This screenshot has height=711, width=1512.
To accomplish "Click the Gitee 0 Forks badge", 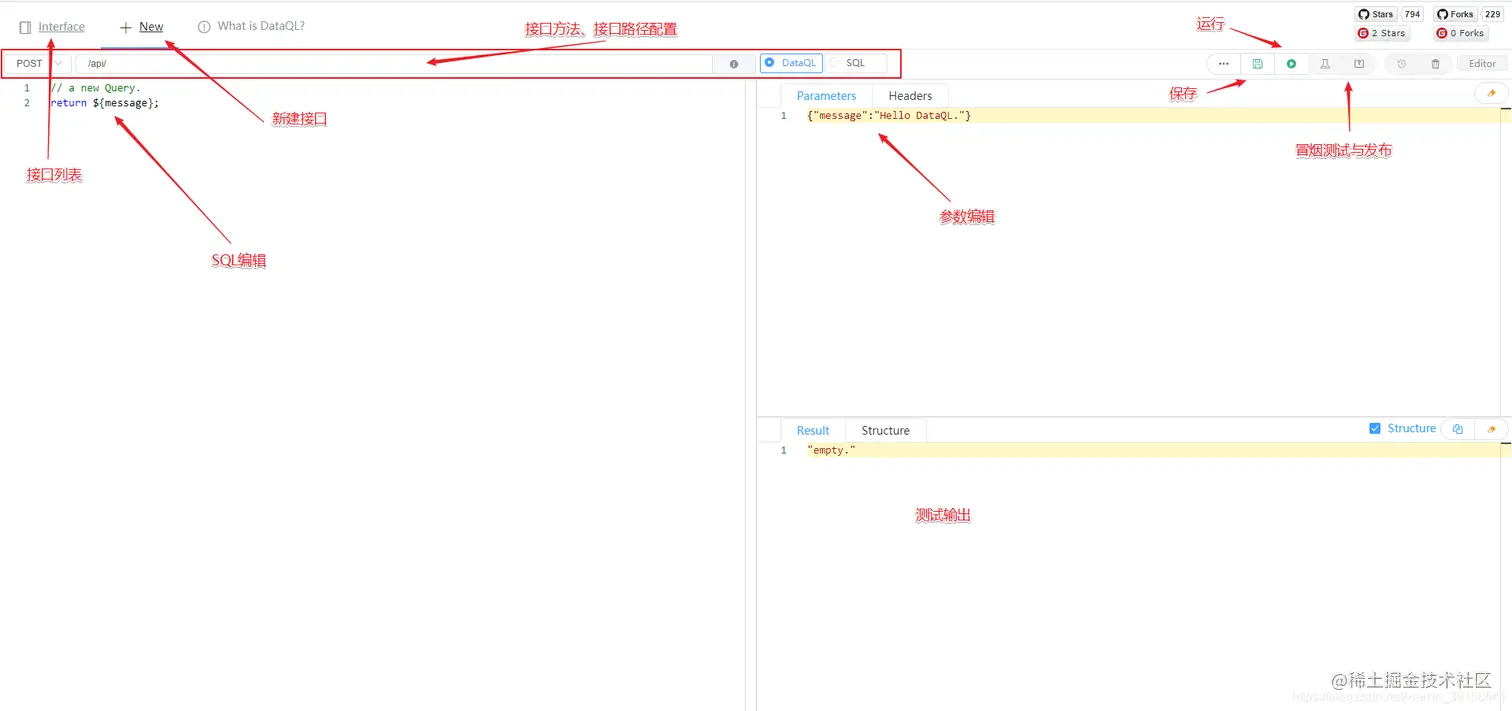I will pos(1461,33).
